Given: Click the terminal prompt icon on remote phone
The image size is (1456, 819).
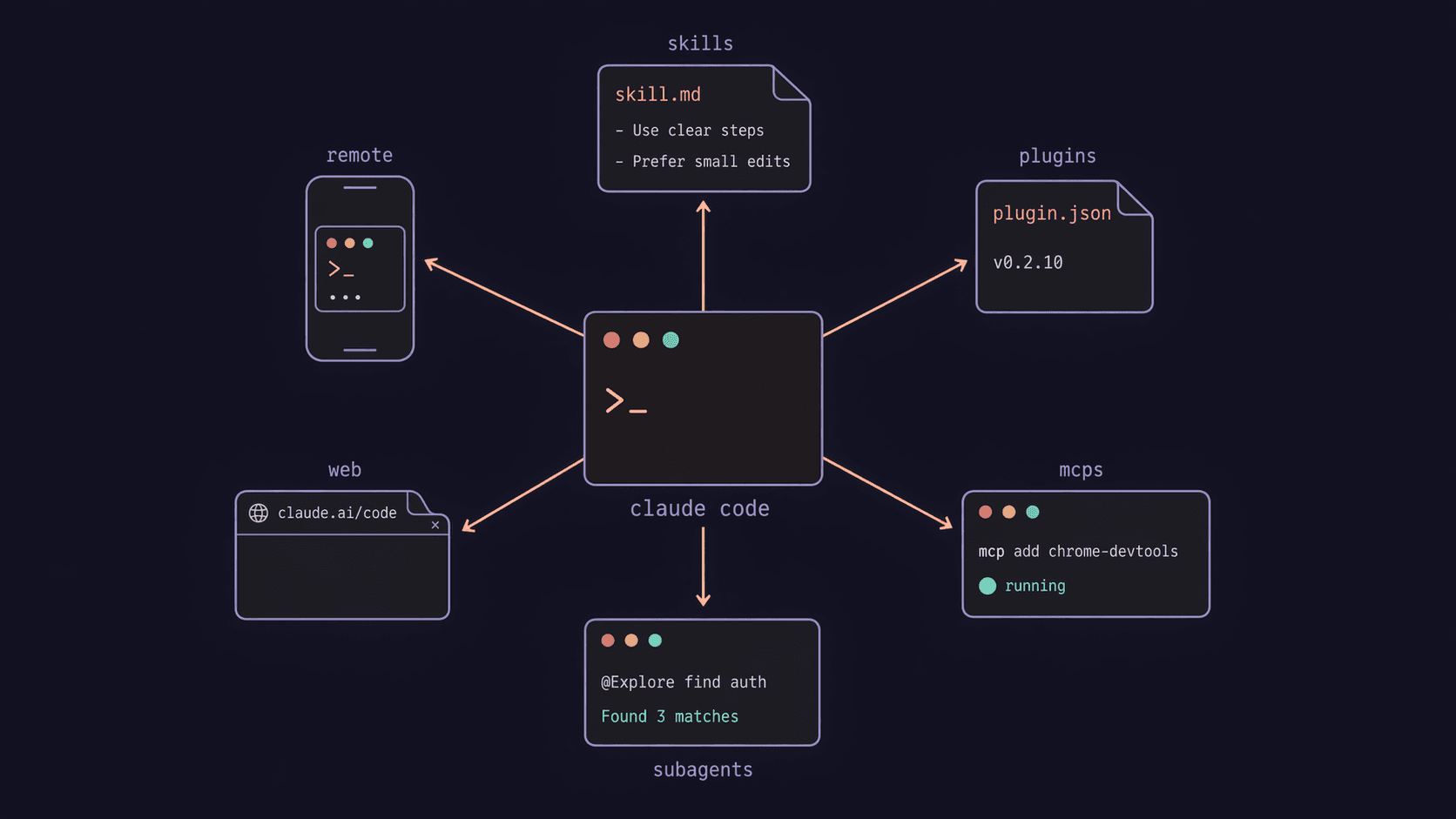Looking at the screenshot, I should click(x=340, y=269).
